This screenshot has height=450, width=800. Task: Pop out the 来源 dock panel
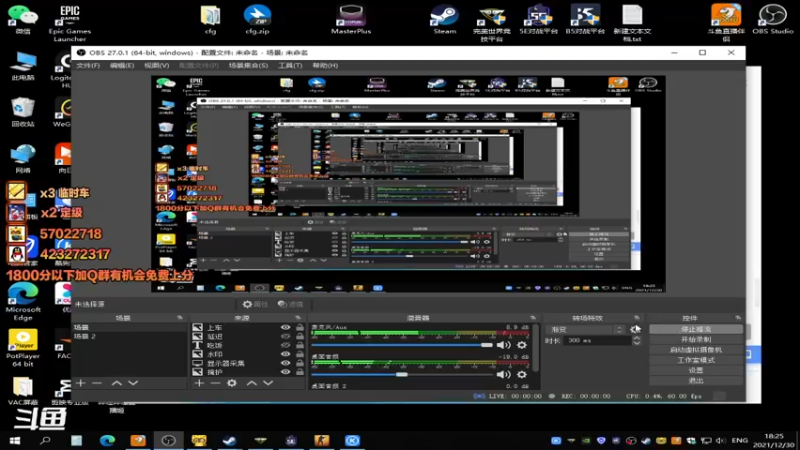[298, 318]
